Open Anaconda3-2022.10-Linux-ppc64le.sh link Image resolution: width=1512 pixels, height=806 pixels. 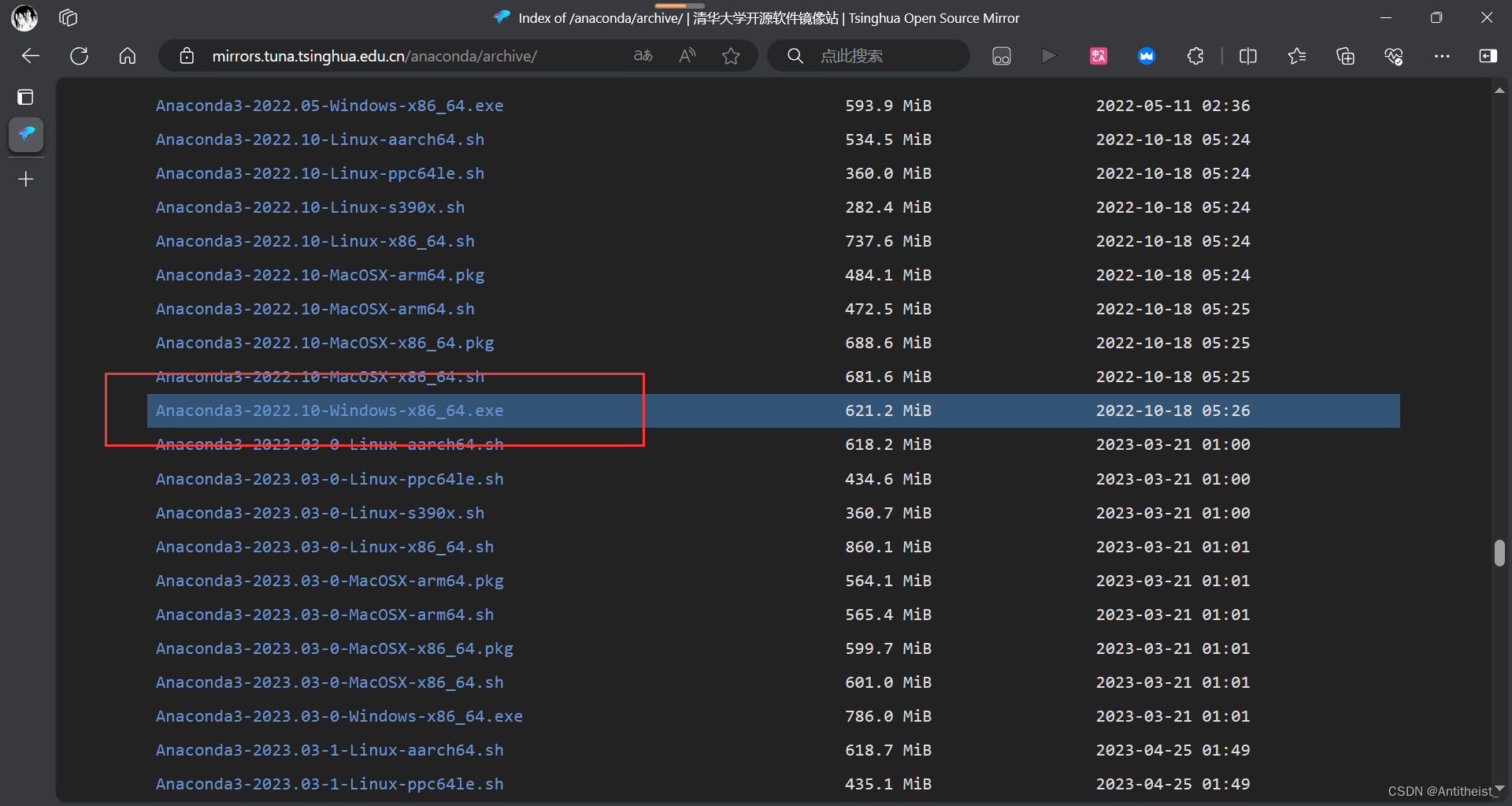pos(320,173)
